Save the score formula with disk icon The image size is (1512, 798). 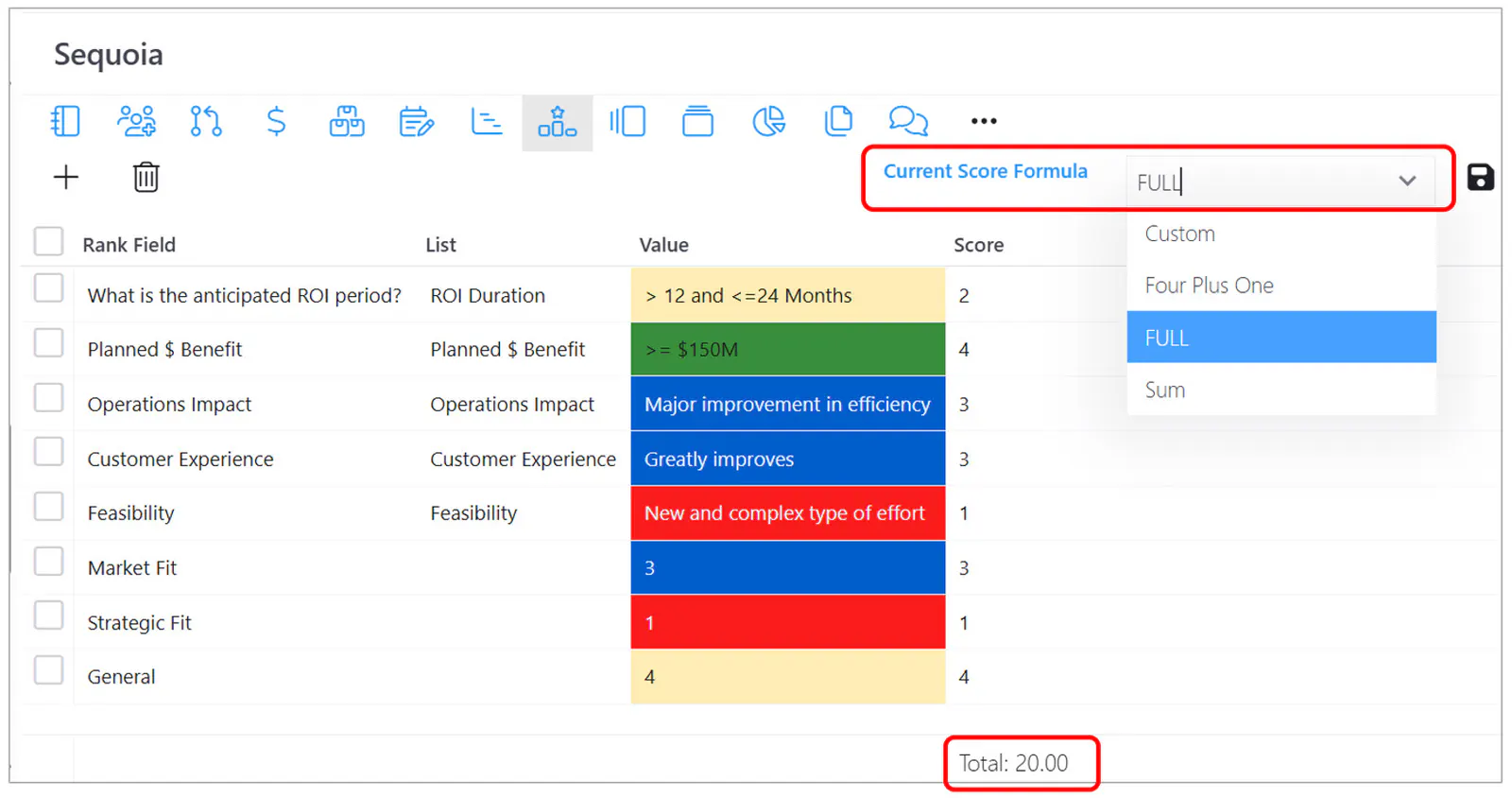click(x=1481, y=177)
